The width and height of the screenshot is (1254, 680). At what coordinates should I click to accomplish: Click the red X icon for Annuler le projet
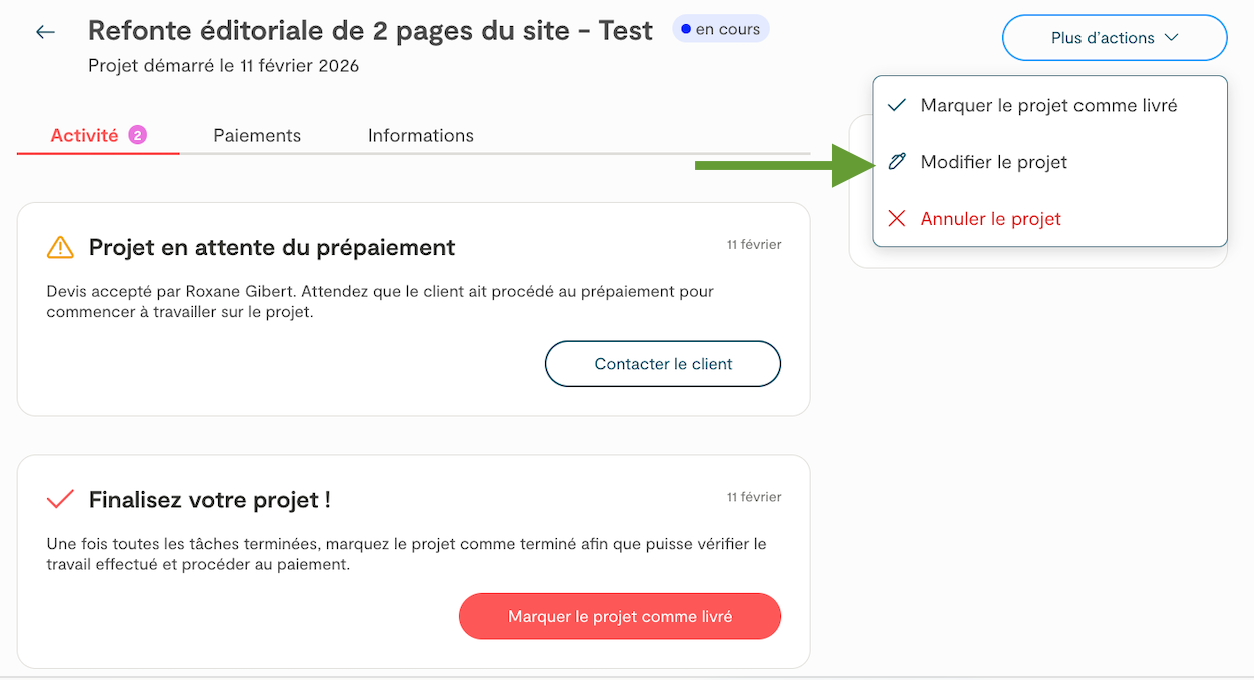[897, 219]
